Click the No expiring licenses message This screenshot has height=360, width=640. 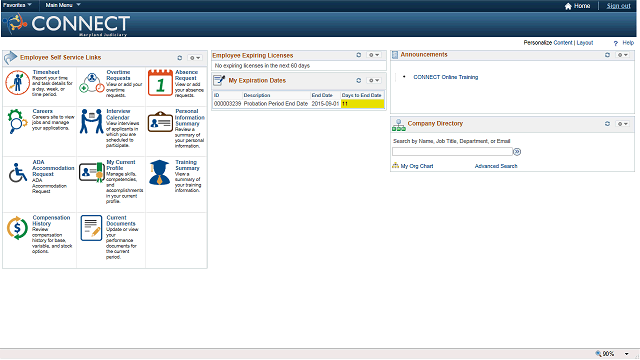coord(262,66)
